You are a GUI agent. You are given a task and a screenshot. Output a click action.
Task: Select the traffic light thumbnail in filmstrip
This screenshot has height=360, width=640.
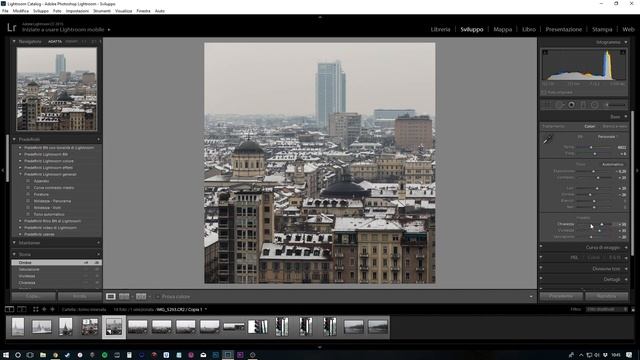tap(258, 327)
